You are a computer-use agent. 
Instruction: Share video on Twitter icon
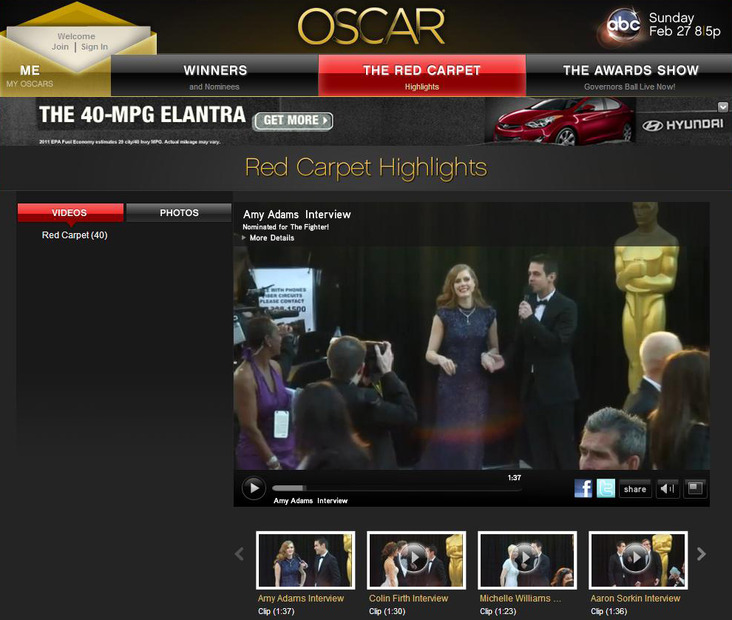[x=605, y=488]
